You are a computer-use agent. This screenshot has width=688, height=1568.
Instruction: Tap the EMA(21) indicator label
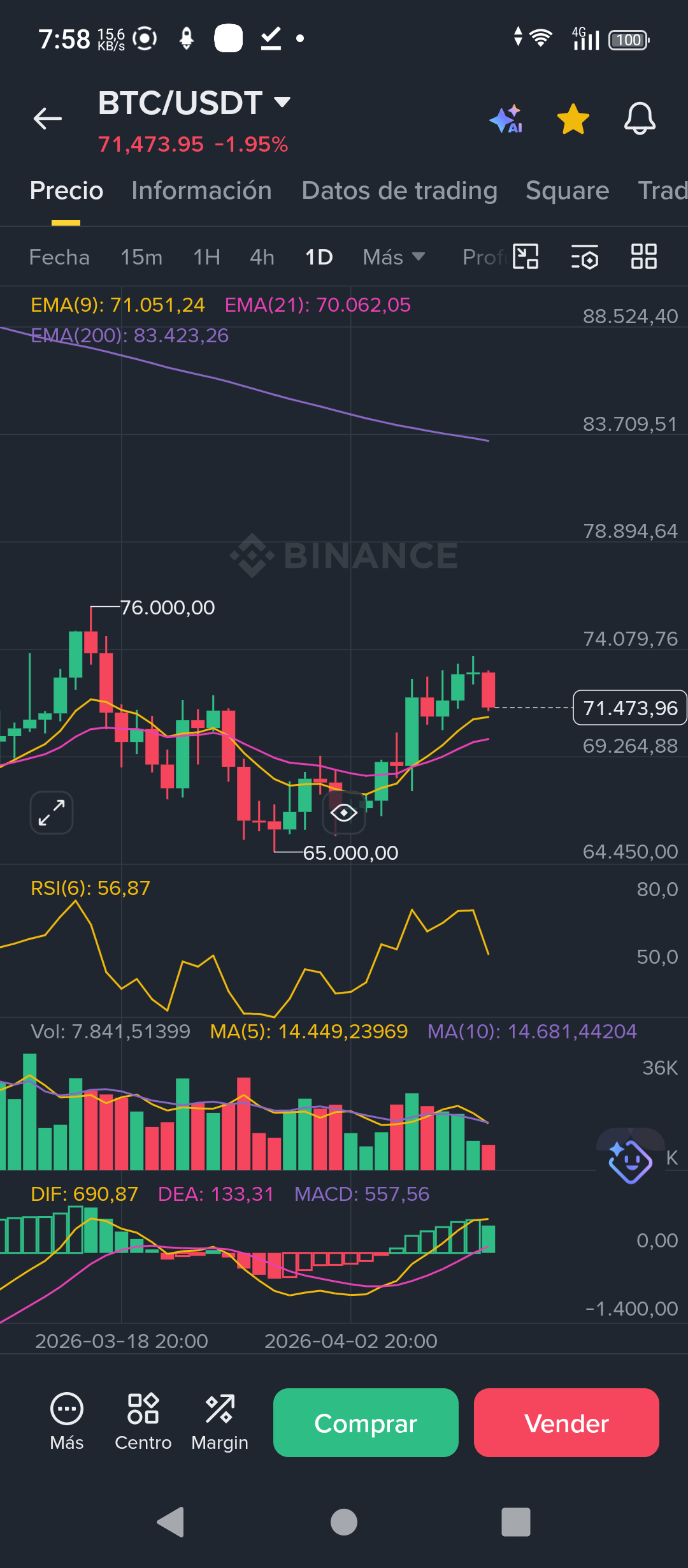(318, 305)
